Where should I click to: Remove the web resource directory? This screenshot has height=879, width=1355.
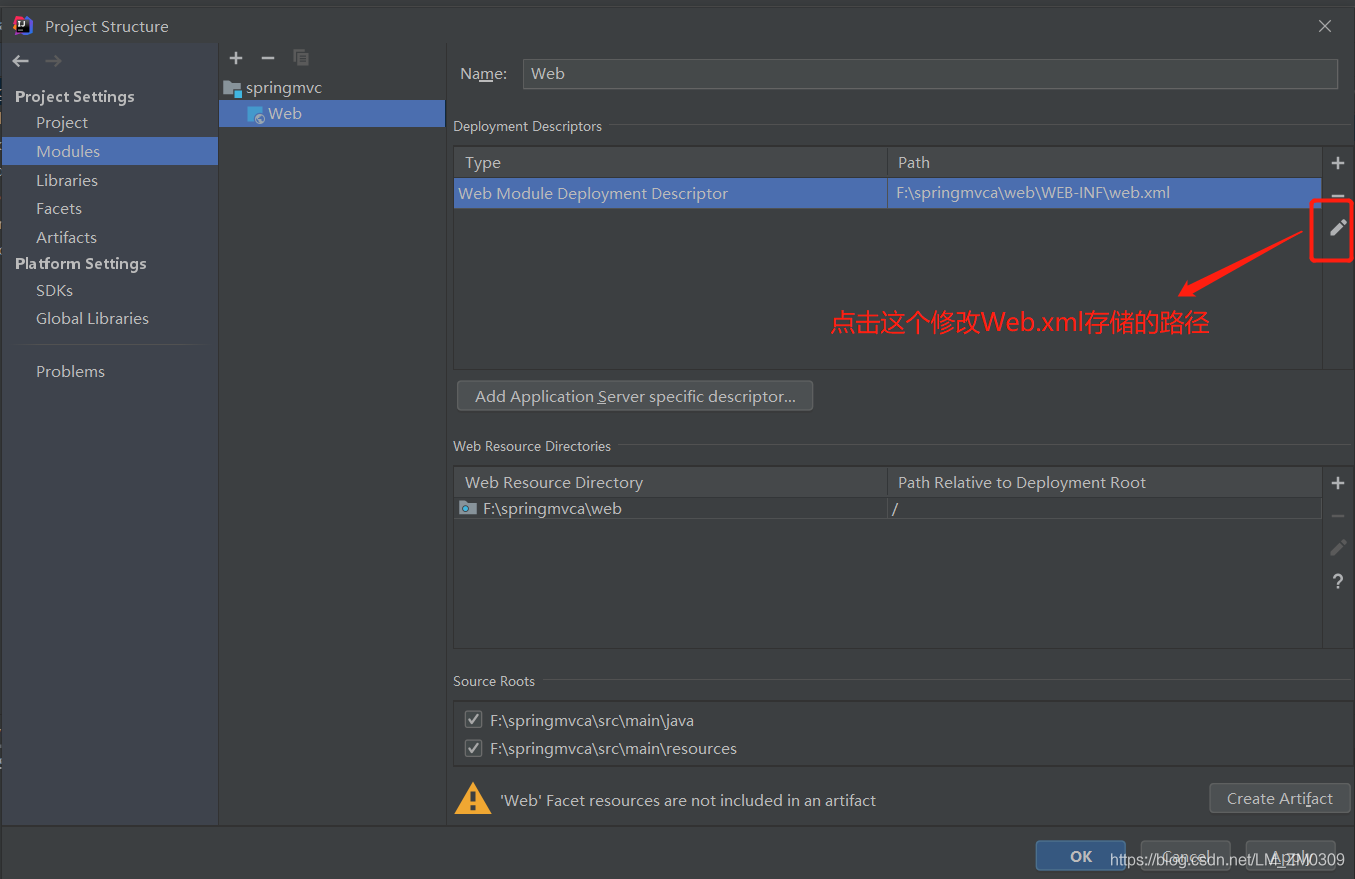[1338, 516]
